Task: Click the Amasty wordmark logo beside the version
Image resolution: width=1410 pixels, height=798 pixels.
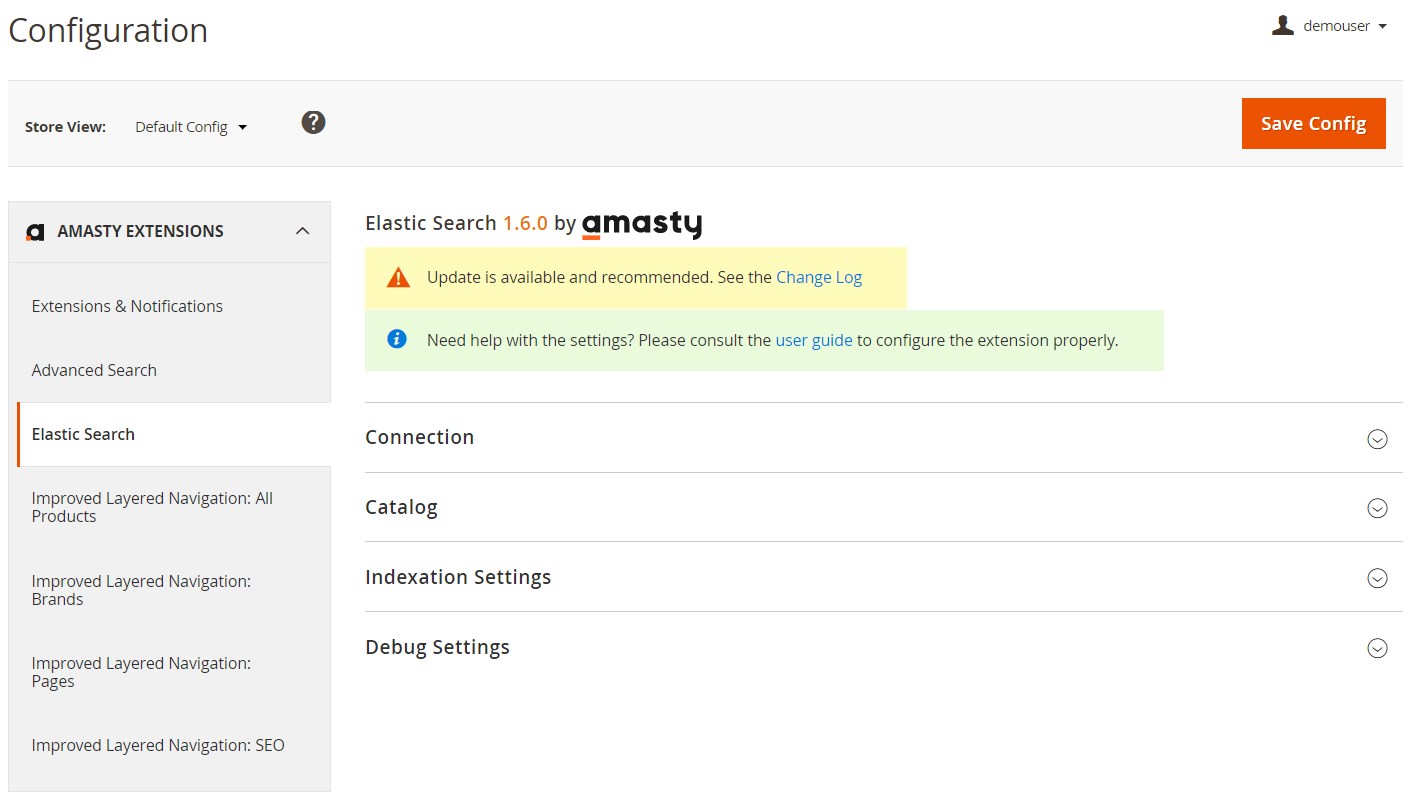Action: [641, 224]
